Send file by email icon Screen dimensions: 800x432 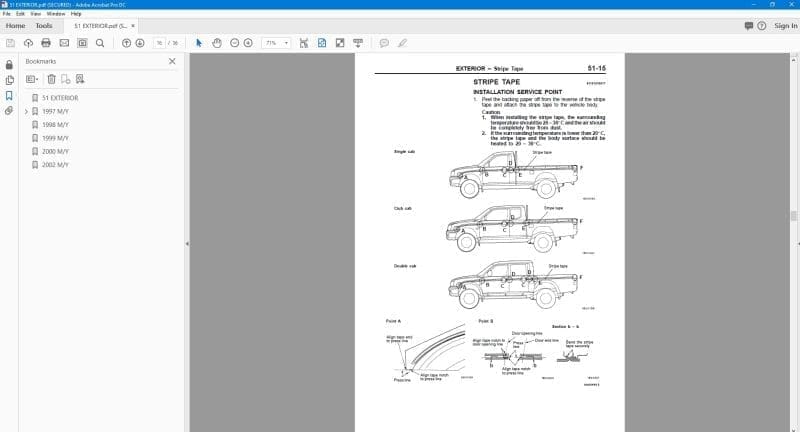click(64, 43)
